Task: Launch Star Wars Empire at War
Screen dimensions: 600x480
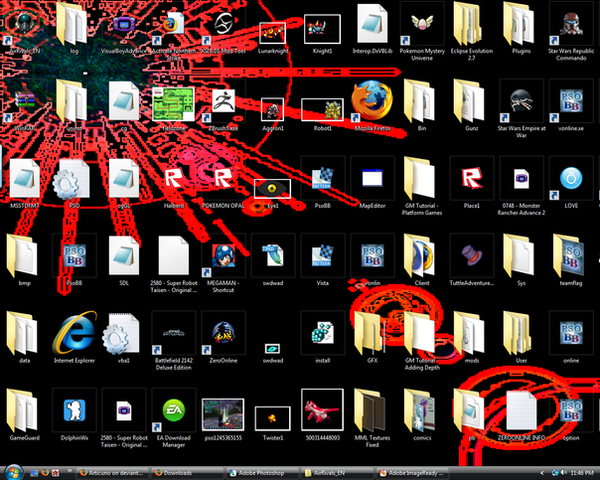Action: (x=521, y=101)
